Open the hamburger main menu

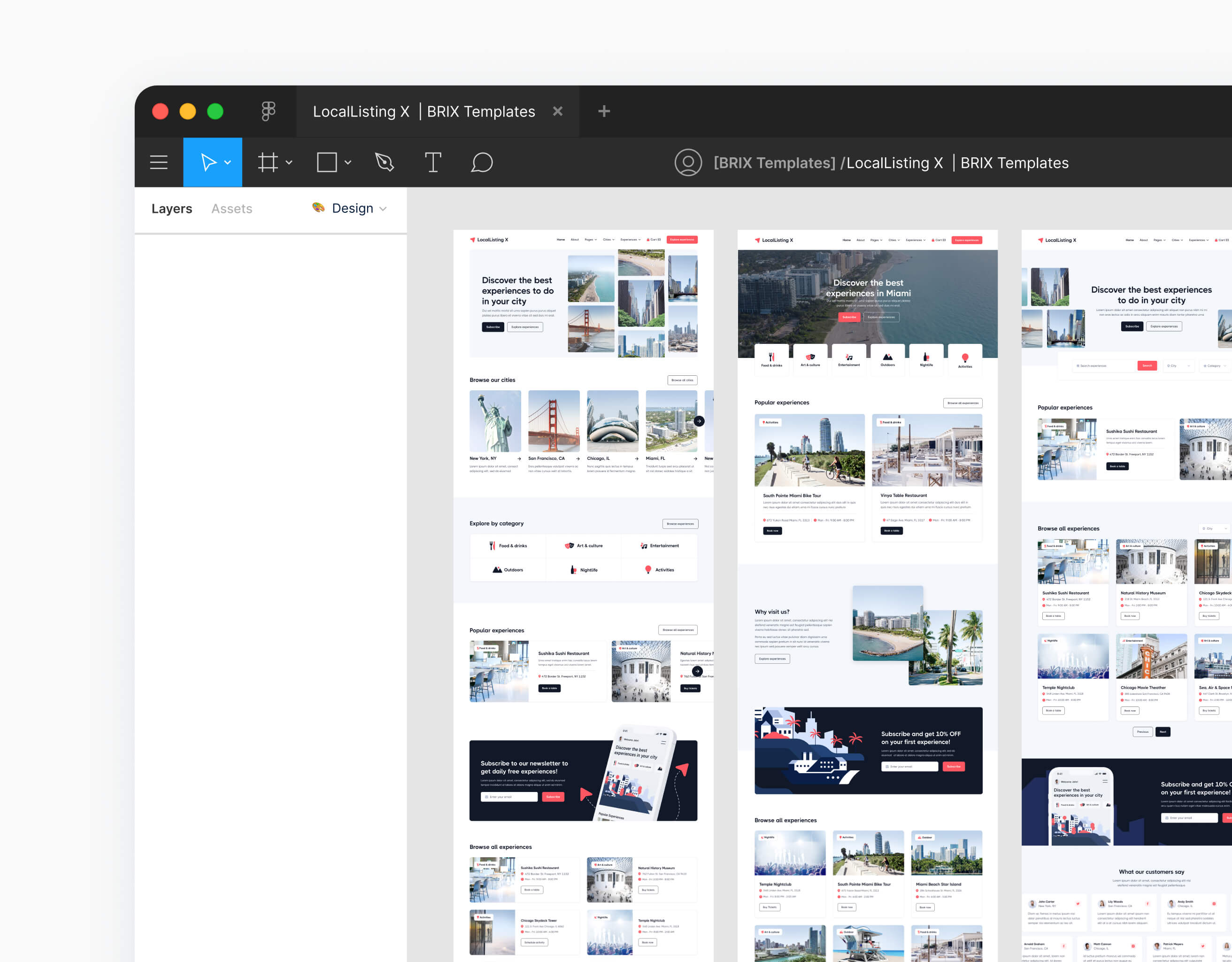[x=159, y=162]
